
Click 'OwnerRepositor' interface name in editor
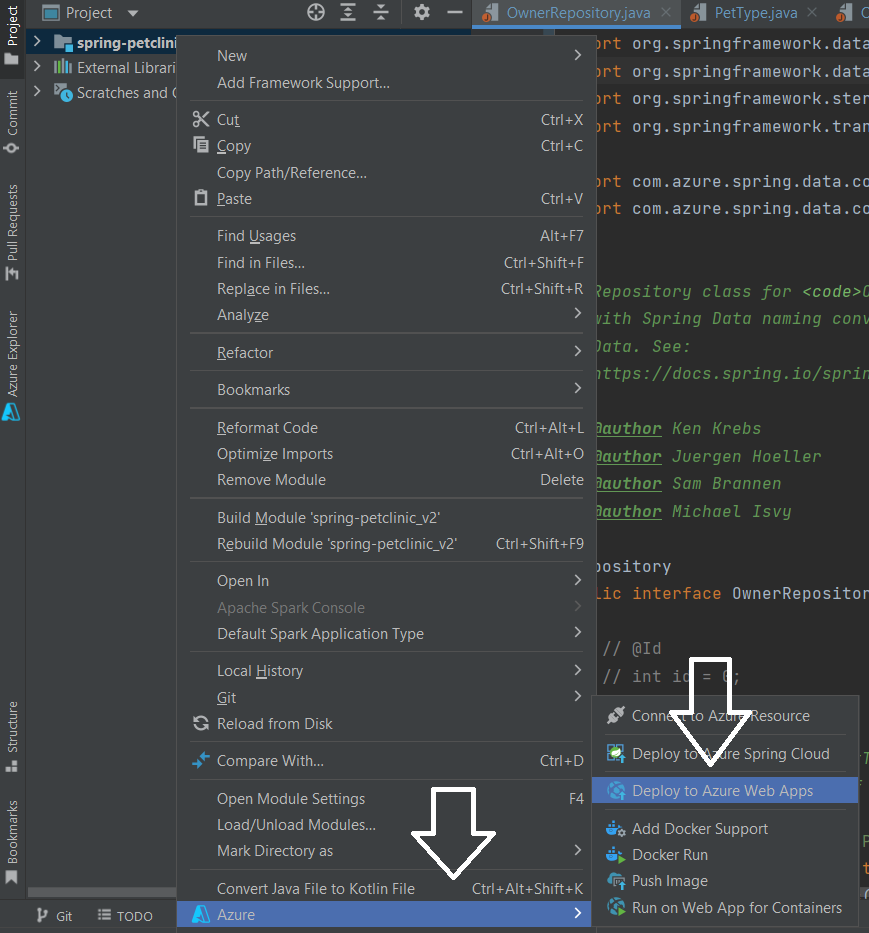click(x=800, y=593)
